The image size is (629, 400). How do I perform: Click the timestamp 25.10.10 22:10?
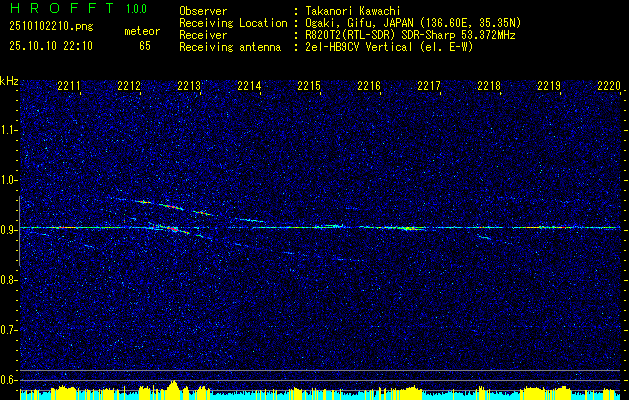pyautogui.click(x=51, y=46)
